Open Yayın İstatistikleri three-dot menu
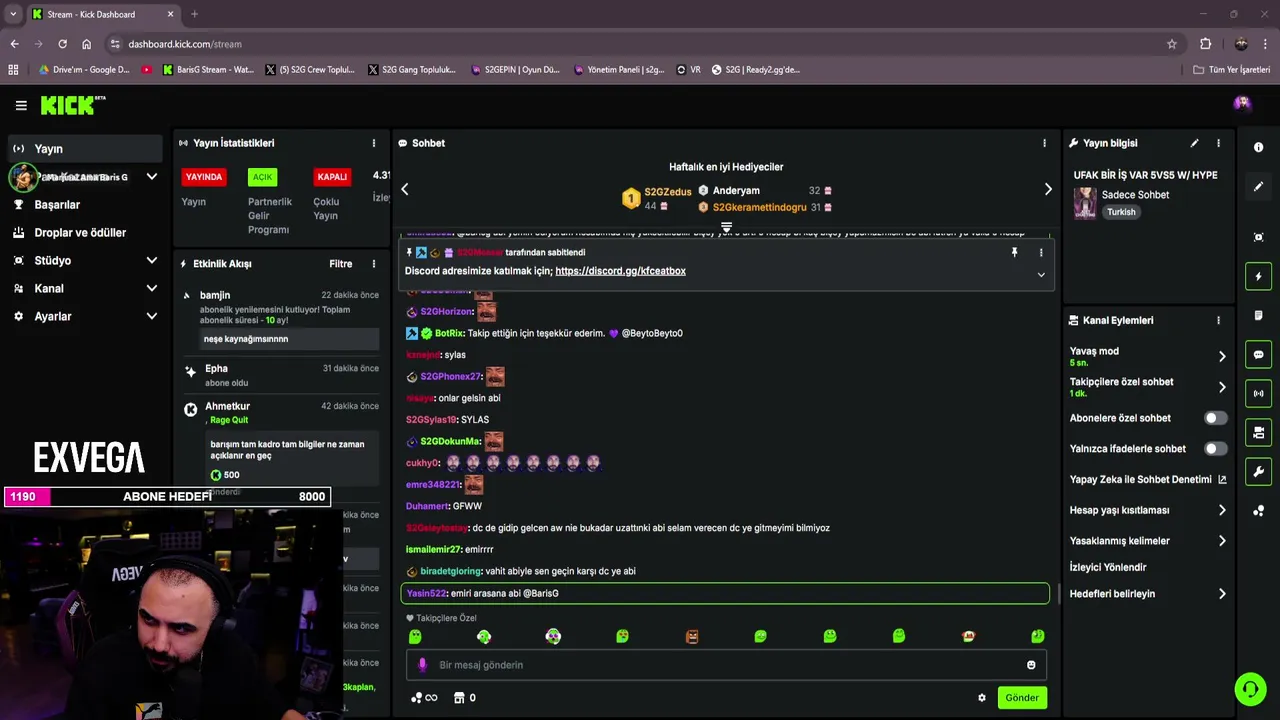This screenshot has height=720, width=1280. pyautogui.click(x=374, y=143)
